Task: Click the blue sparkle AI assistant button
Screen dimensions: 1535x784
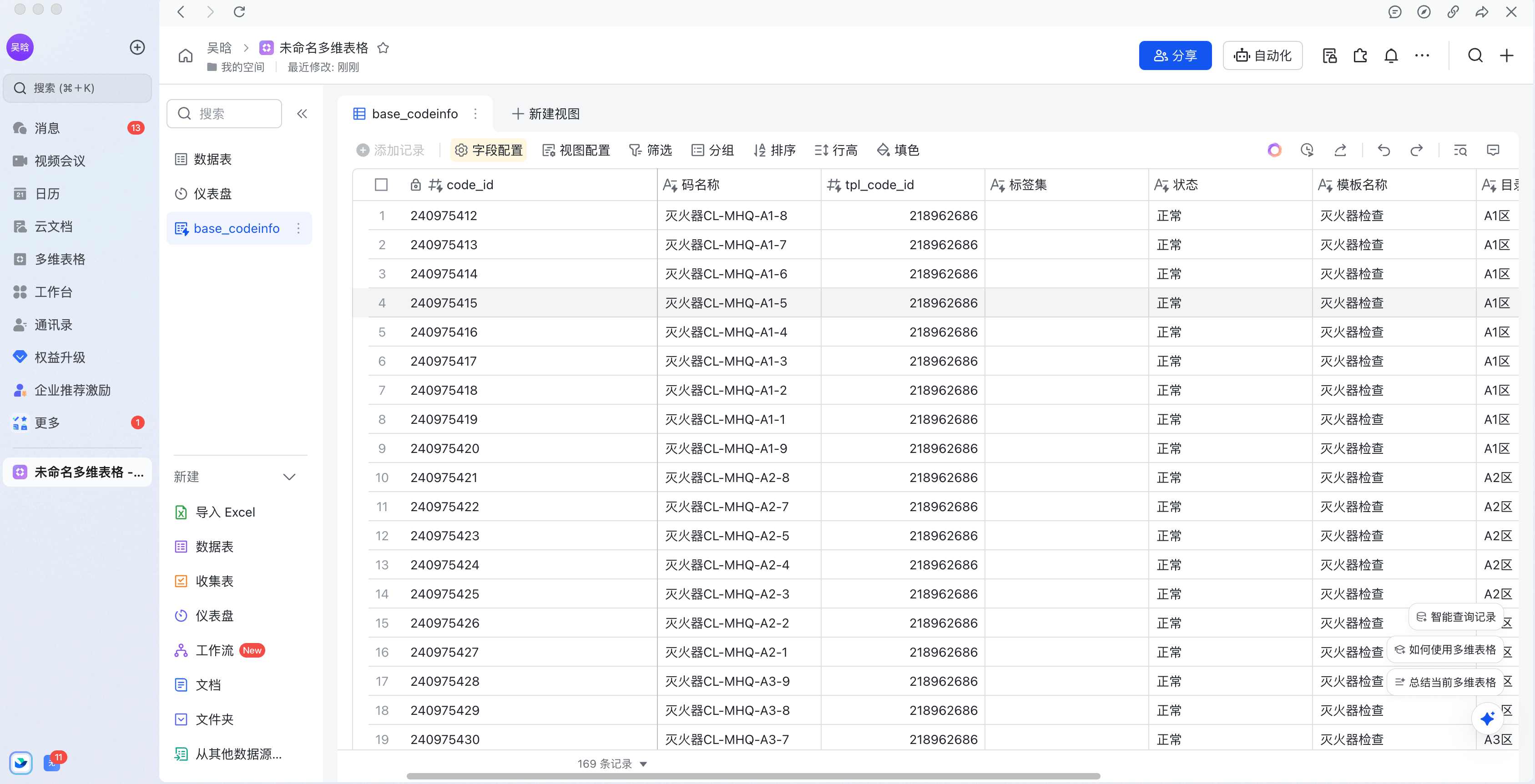Action: pos(1487,719)
